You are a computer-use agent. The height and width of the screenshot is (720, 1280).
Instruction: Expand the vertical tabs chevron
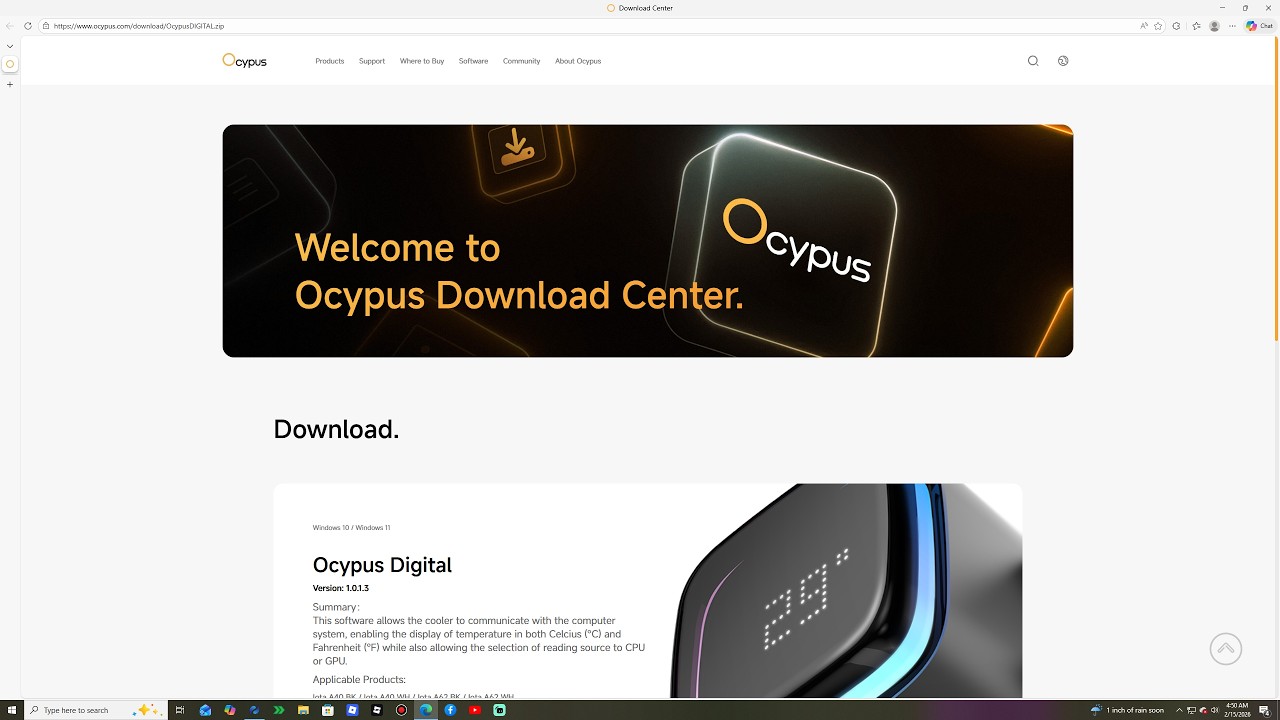10,46
